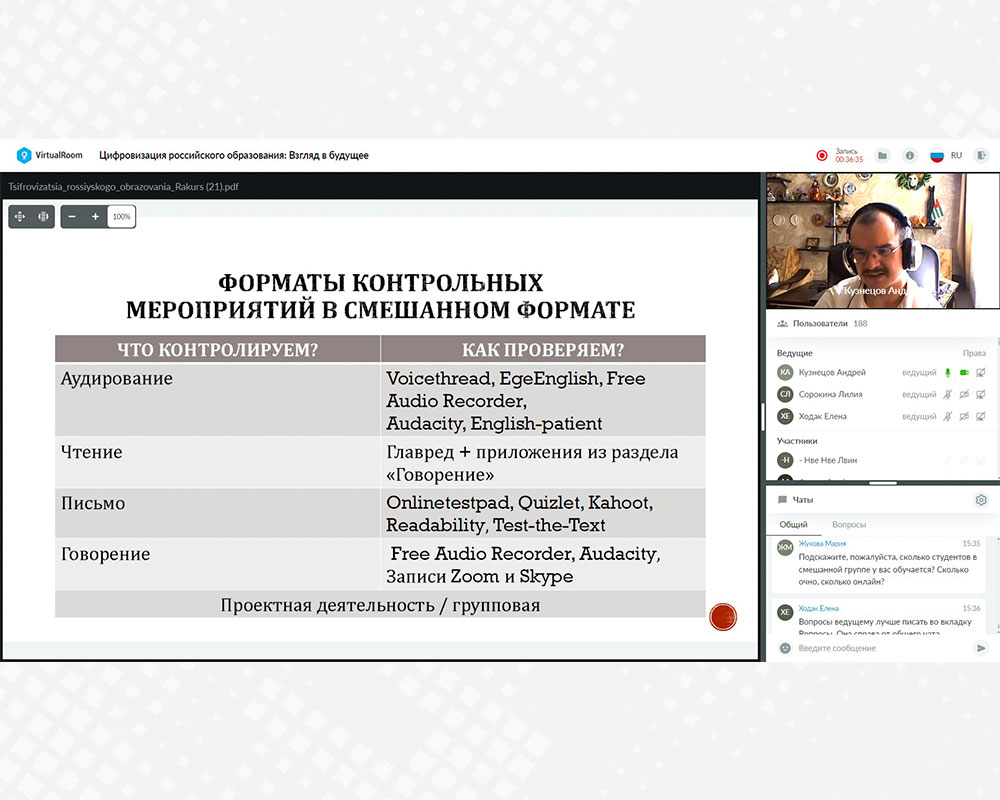1000x800 pixels.
Task: Click the exit room icon
Action: (x=982, y=155)
